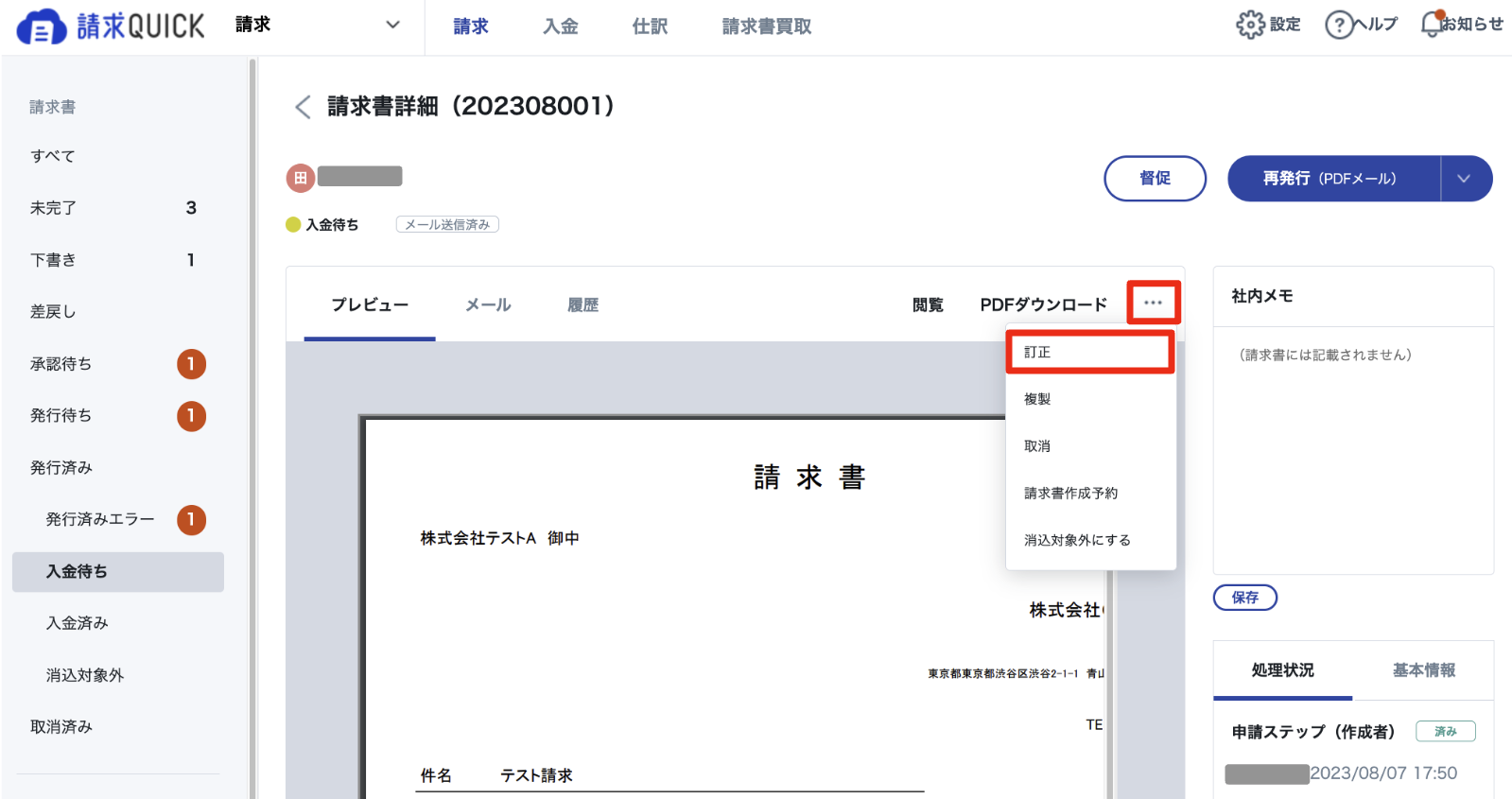Click the 保存 button under memo
Viewport: 1512px width, 799px height.
point(1244,598)
